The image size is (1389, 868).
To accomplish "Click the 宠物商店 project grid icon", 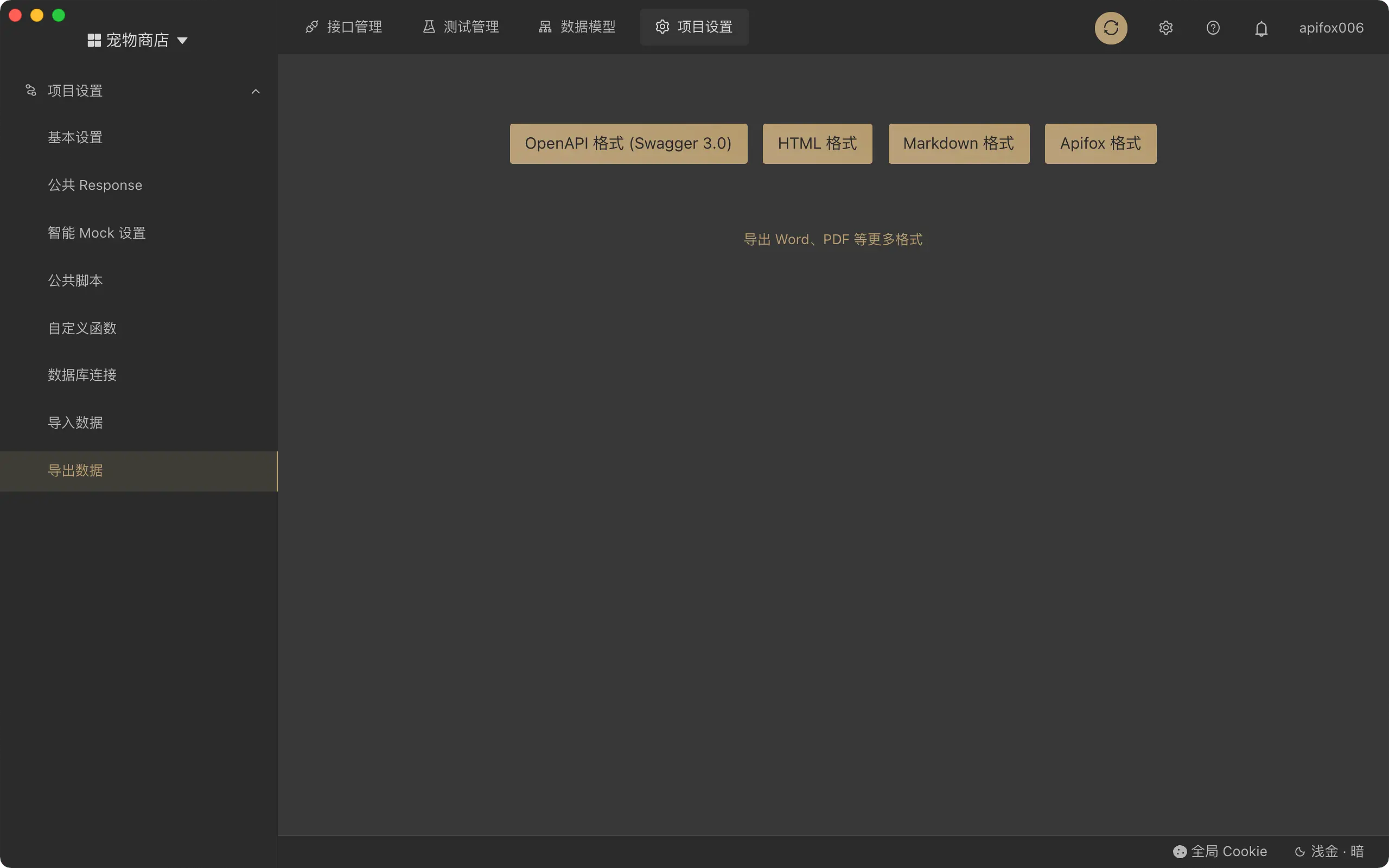I will point(94,40).
